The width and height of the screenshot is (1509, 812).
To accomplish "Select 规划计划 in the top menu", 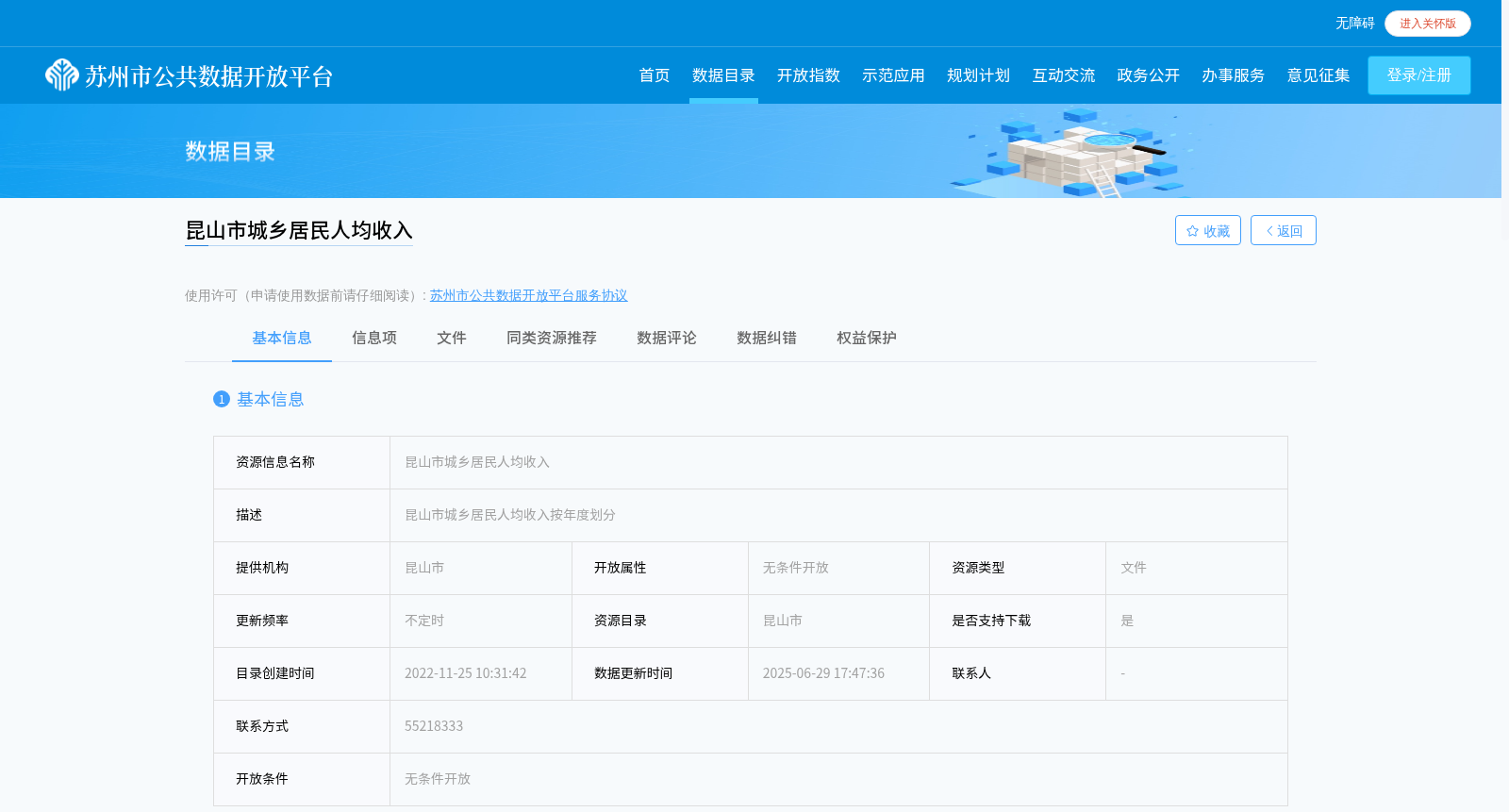I will [x=978, y=75].
